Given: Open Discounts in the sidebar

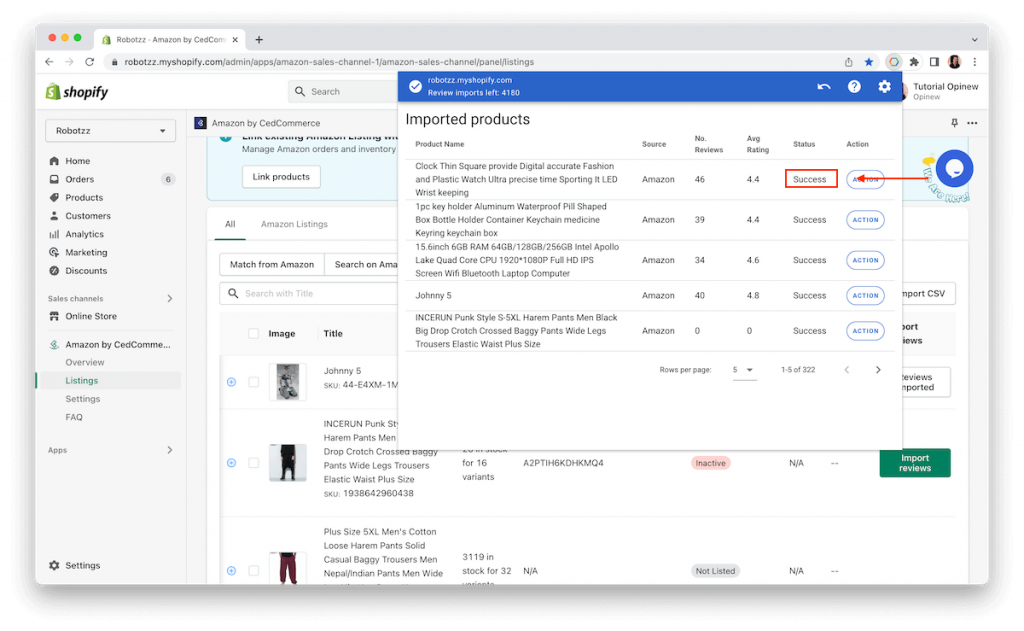Looking at the screenshot, I should 86,270.
